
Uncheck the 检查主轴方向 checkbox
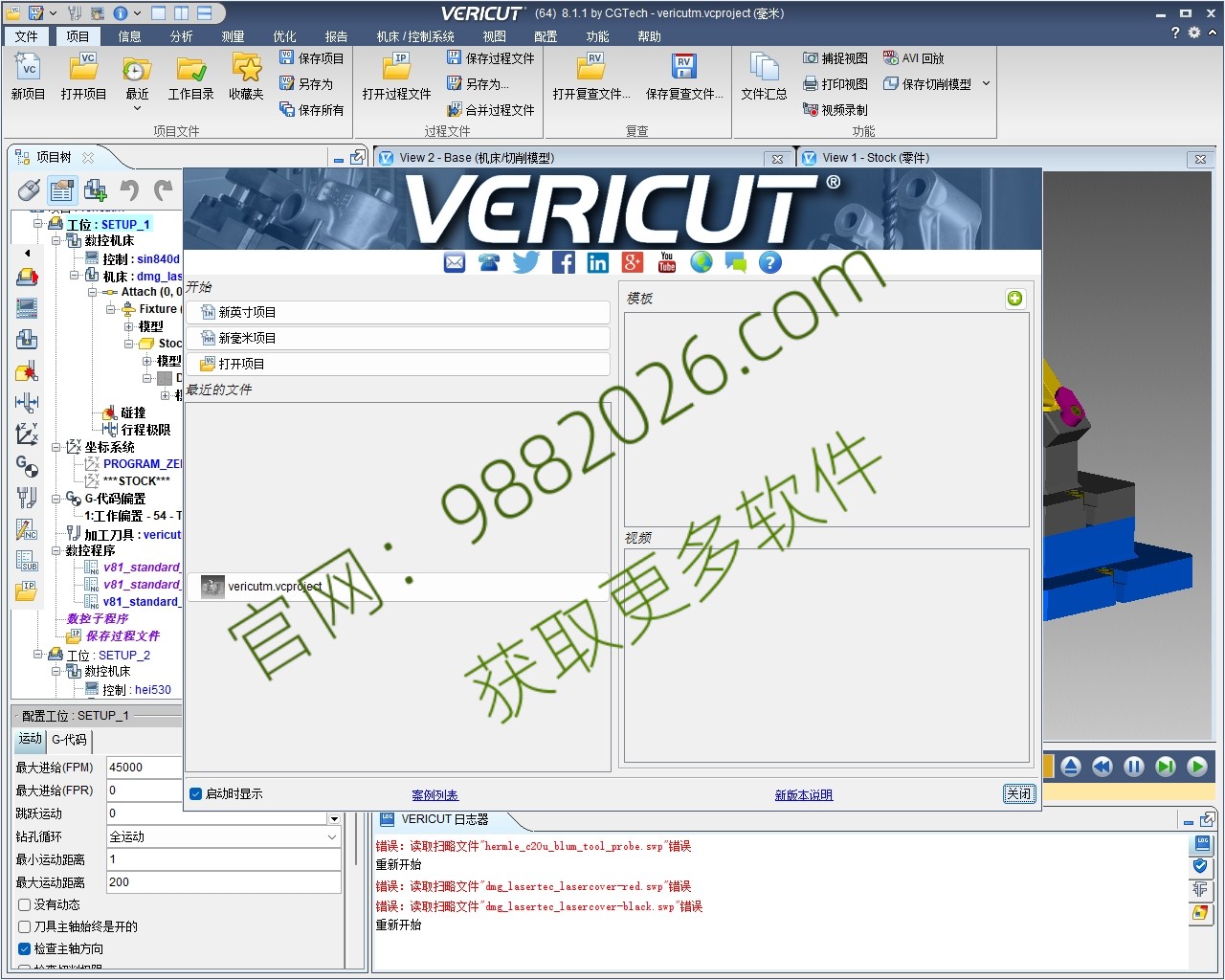click(25, 948)
